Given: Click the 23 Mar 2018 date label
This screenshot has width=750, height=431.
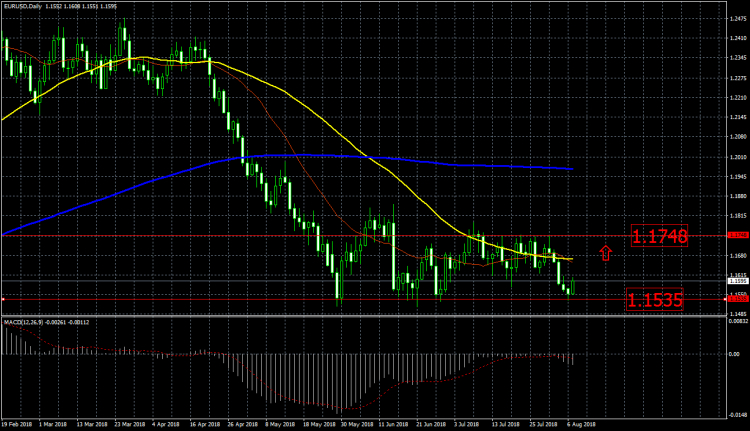Looking at the screenshot, I should [130, 424].
